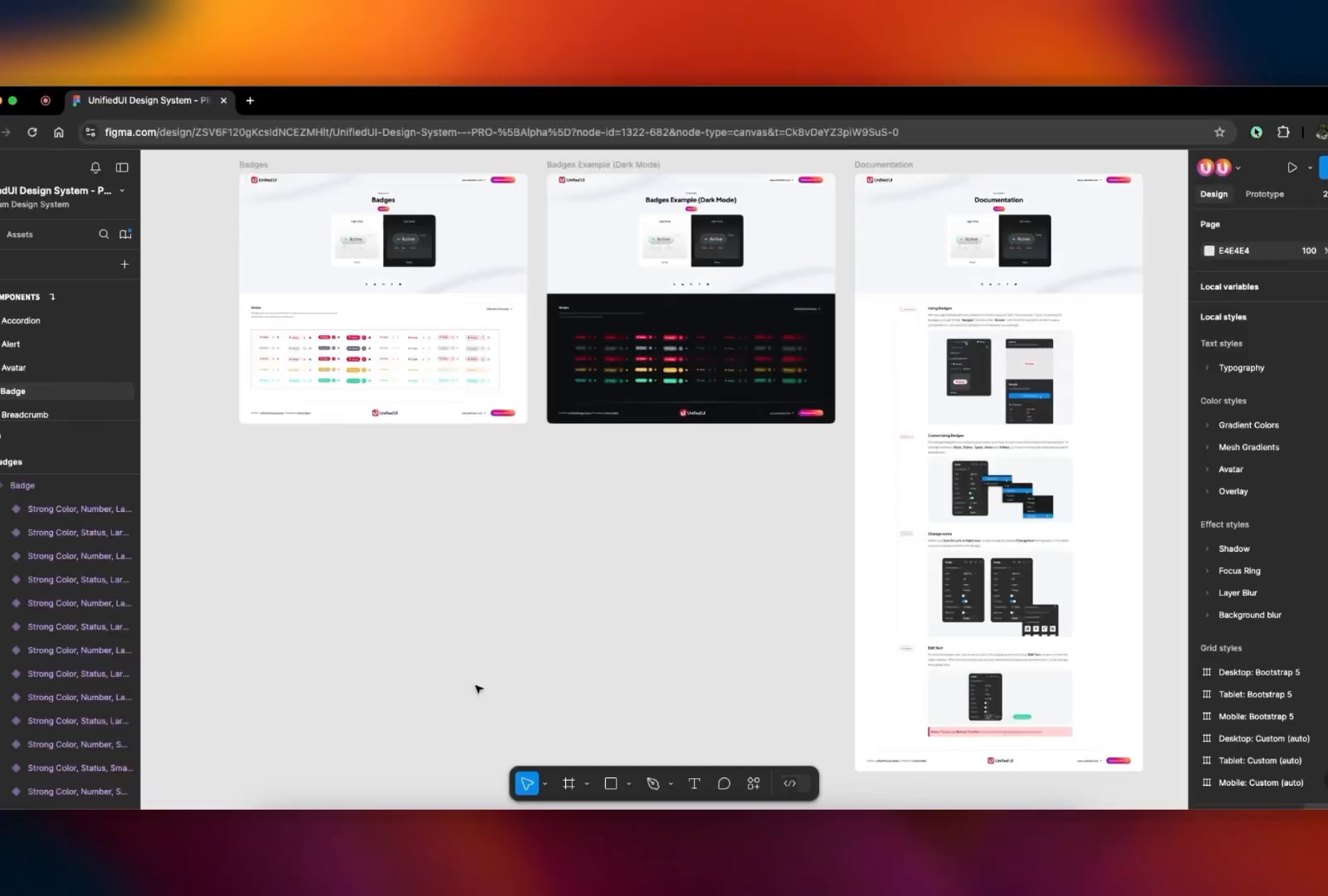Activate the Text tool
Image resolution: width=1328 pixels, height=896 pixels.
pos(694,783)
